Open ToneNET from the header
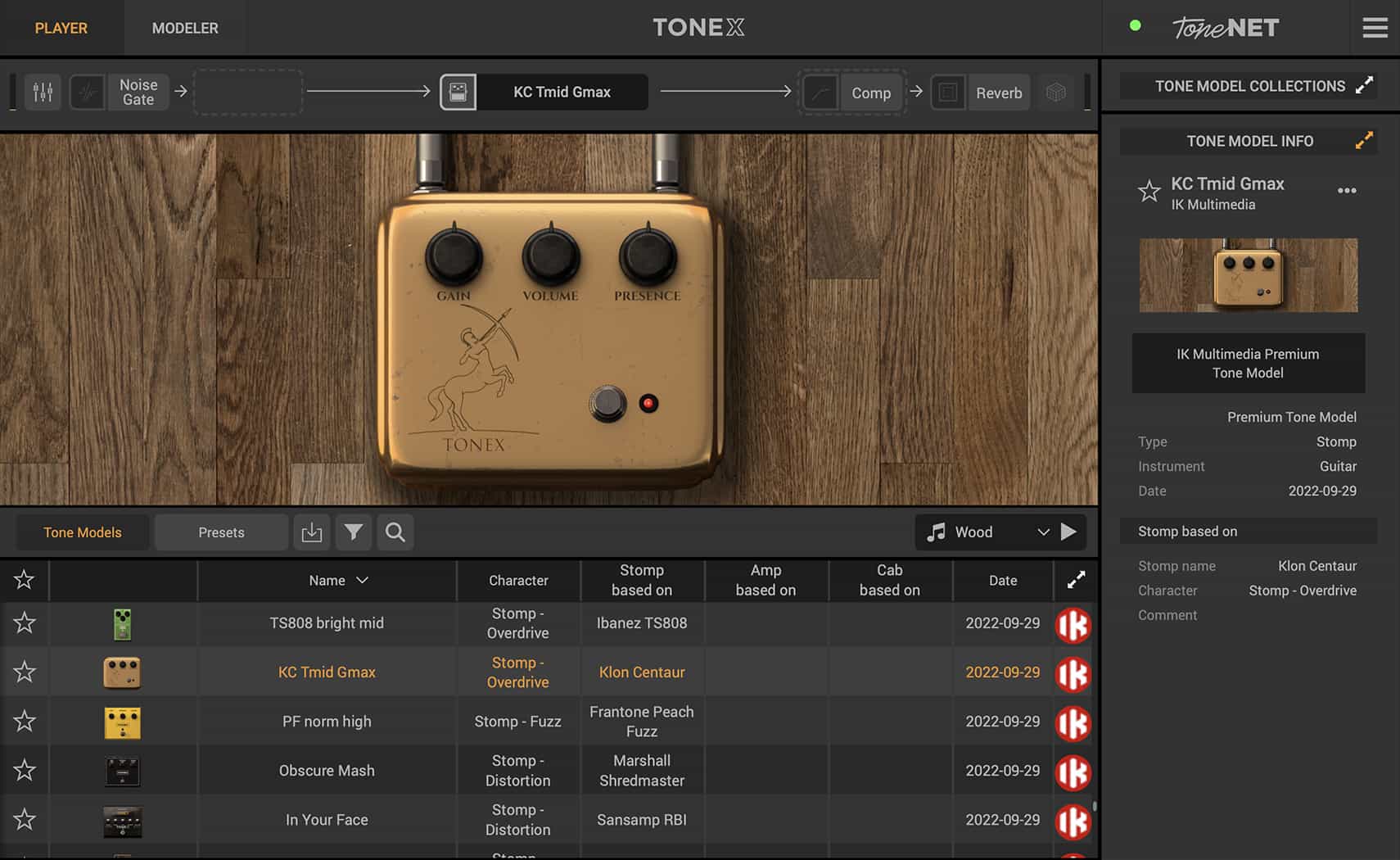The image size is (1400, 860). (x=1225, y=28)
